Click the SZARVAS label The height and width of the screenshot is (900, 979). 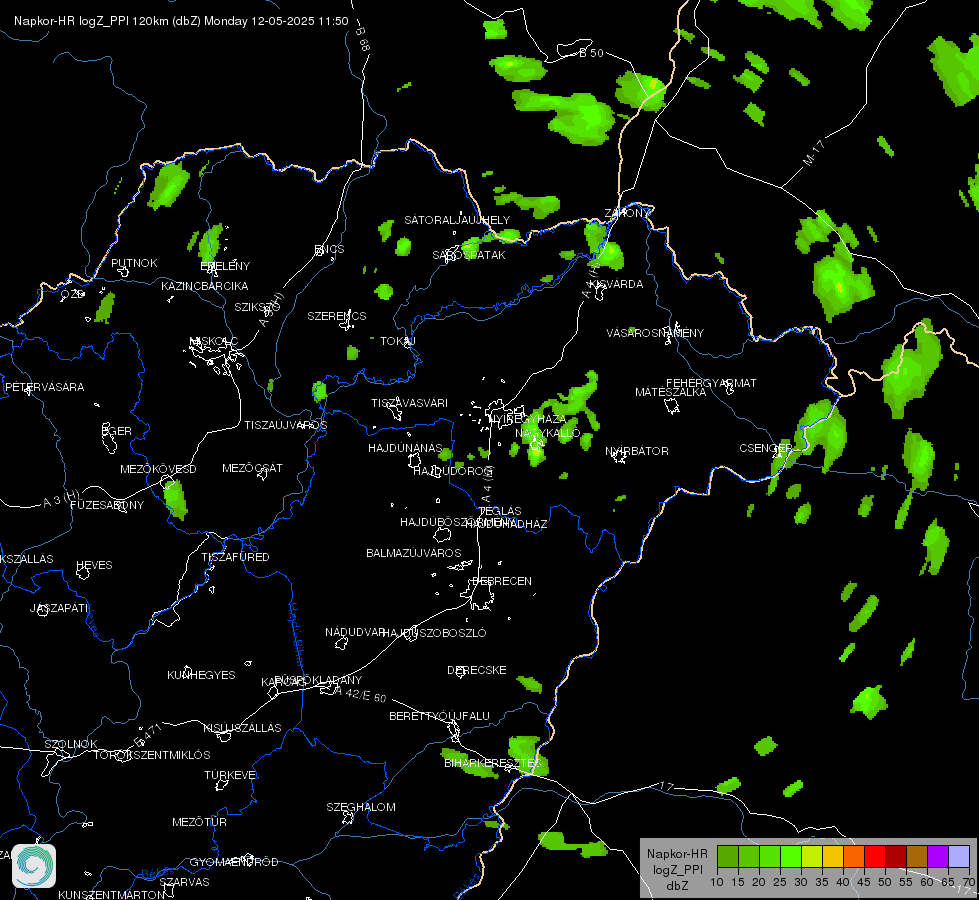tap(185, 882)
